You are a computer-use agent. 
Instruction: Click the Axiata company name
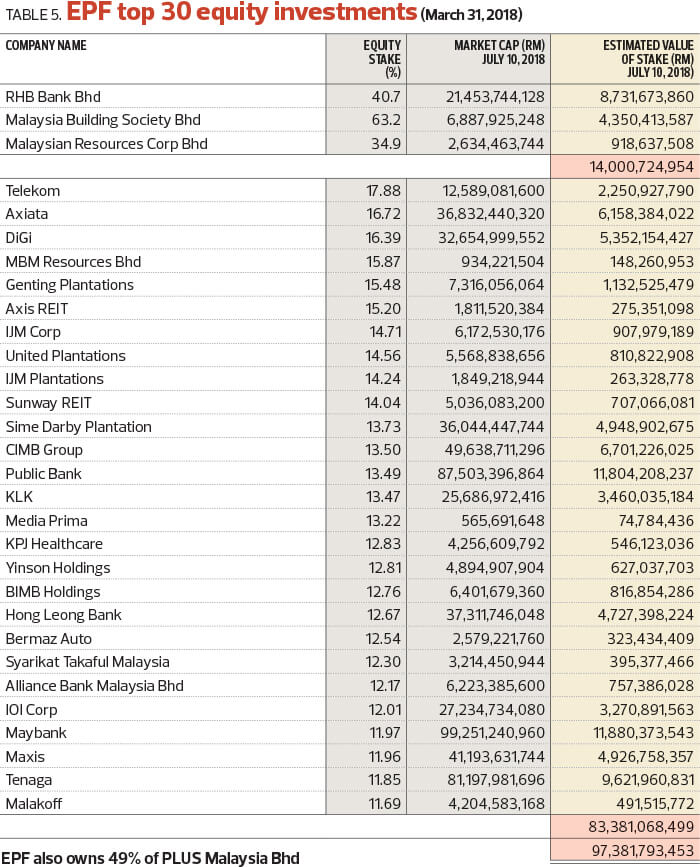click(27, 214)
